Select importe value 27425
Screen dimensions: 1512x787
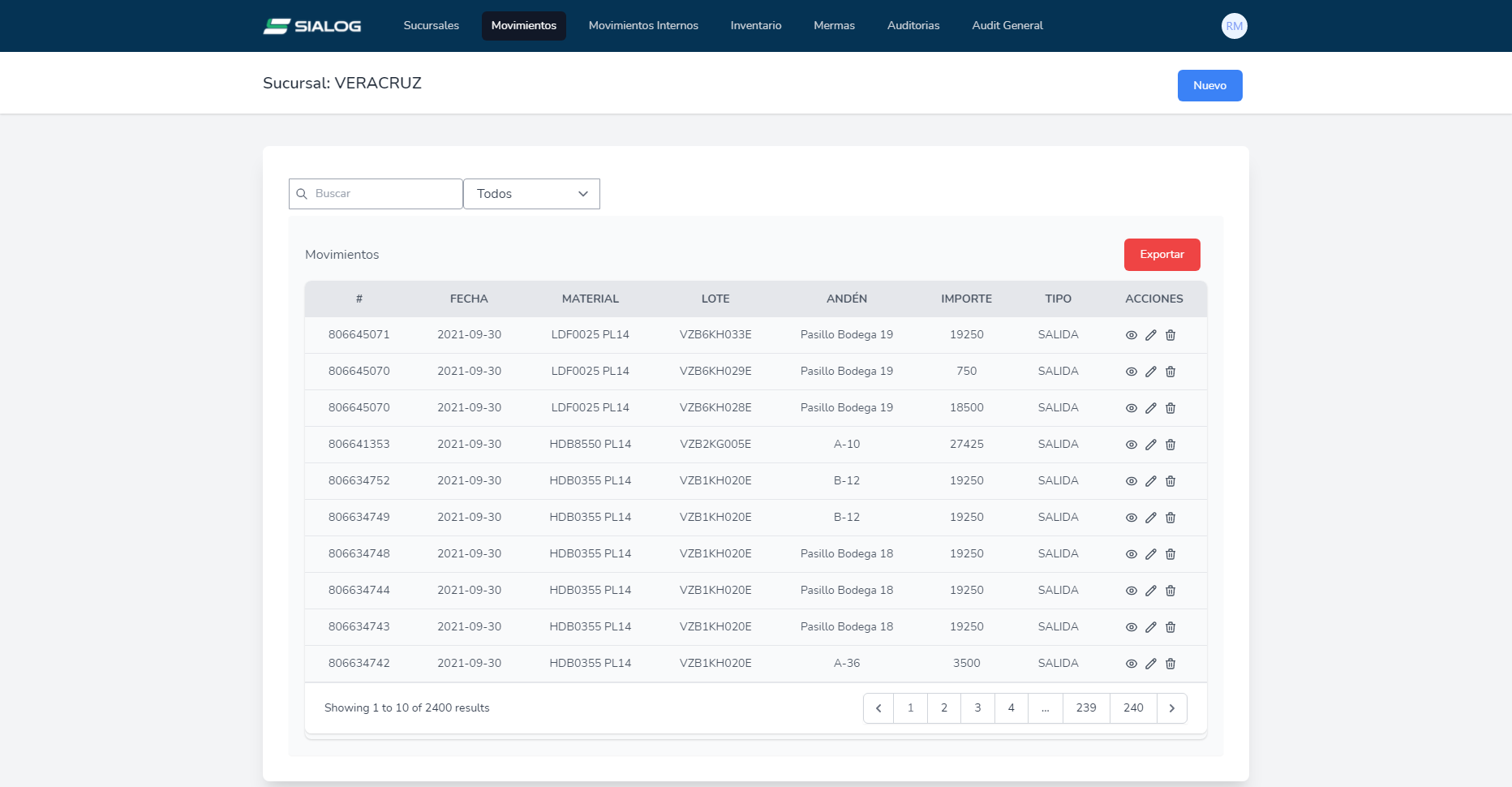pos(966,445)
